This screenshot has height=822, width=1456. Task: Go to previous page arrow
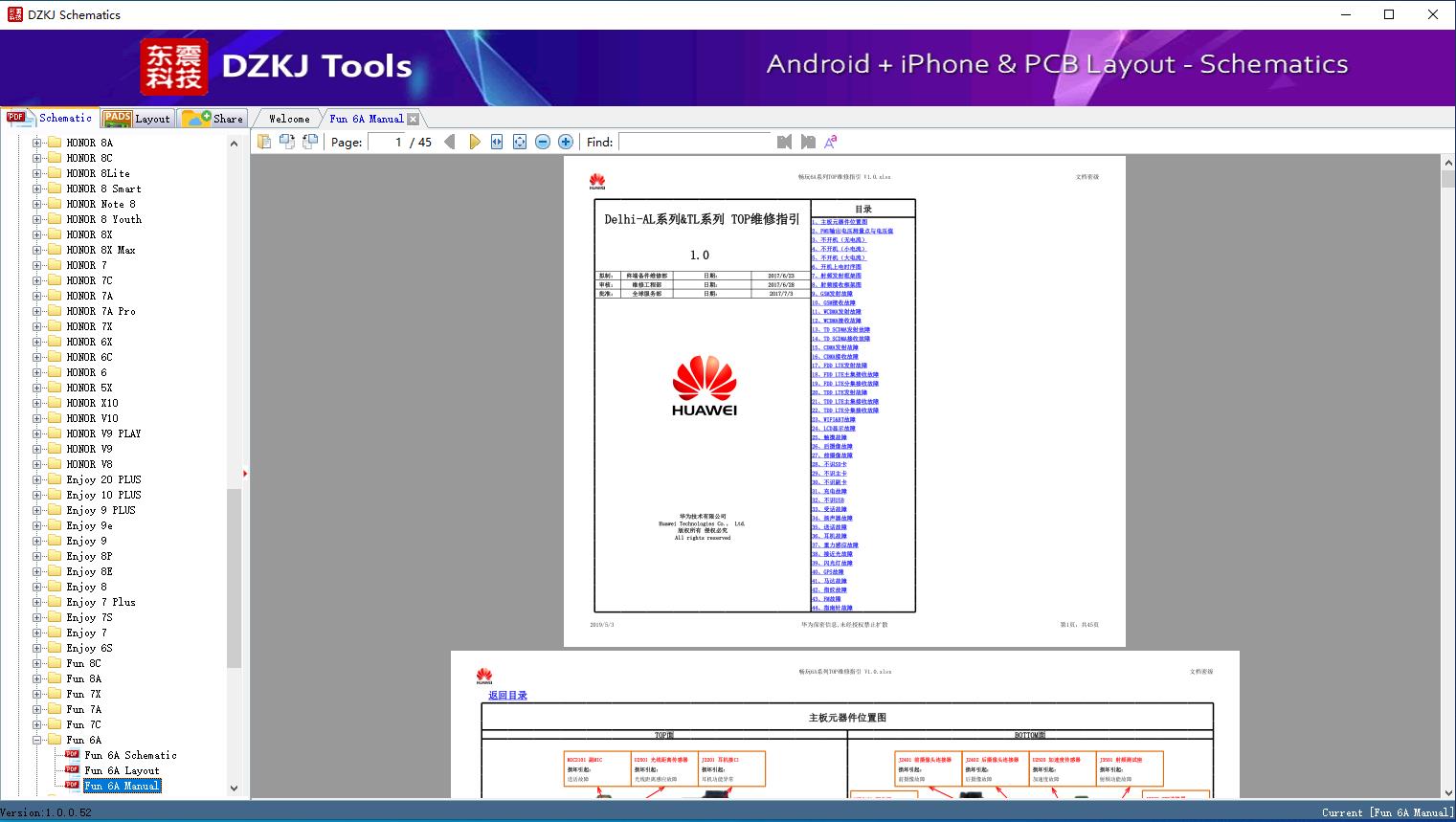point(450,142)
